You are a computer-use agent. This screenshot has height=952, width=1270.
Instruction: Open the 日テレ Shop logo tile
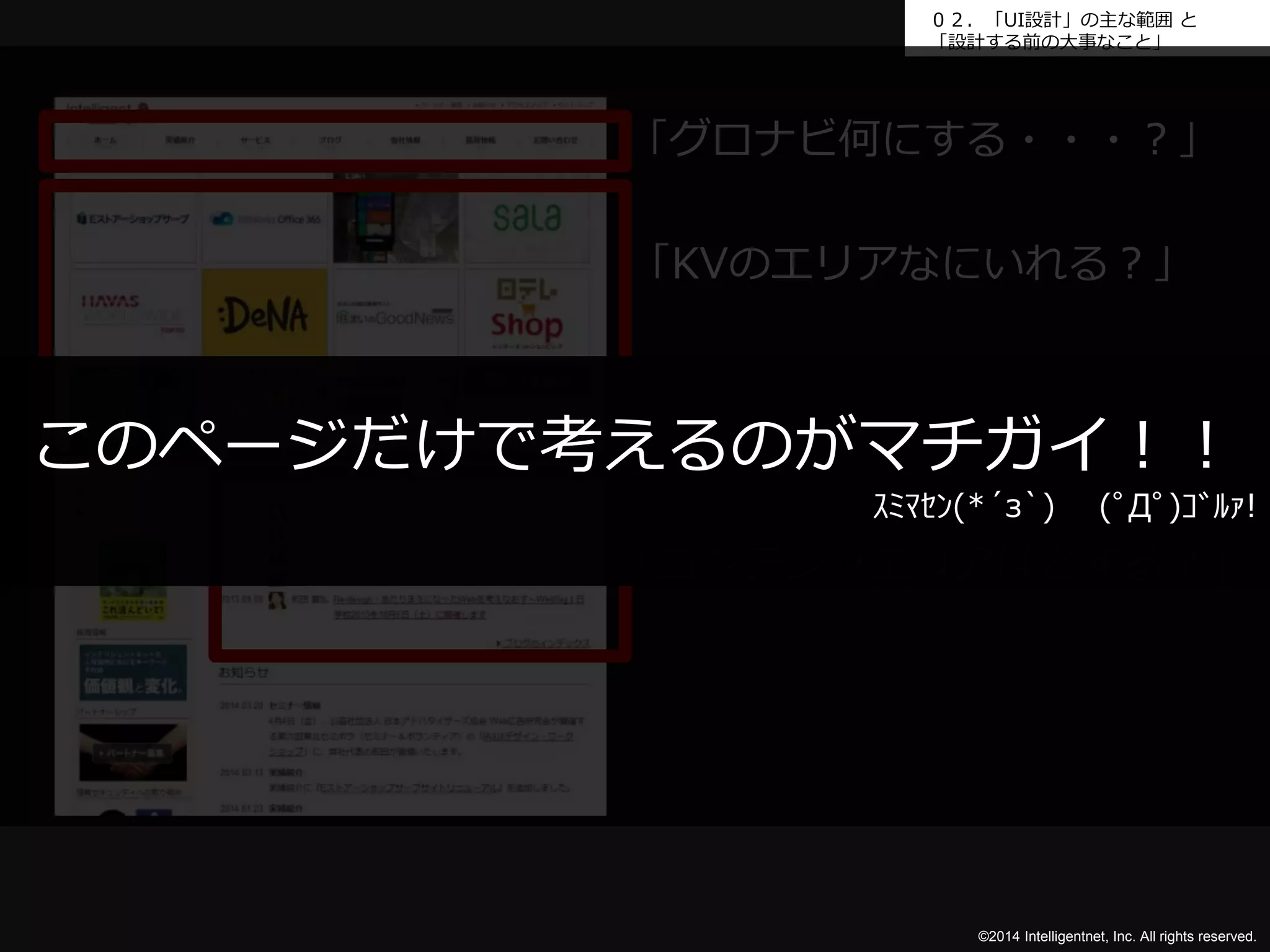tap(527, 313)
